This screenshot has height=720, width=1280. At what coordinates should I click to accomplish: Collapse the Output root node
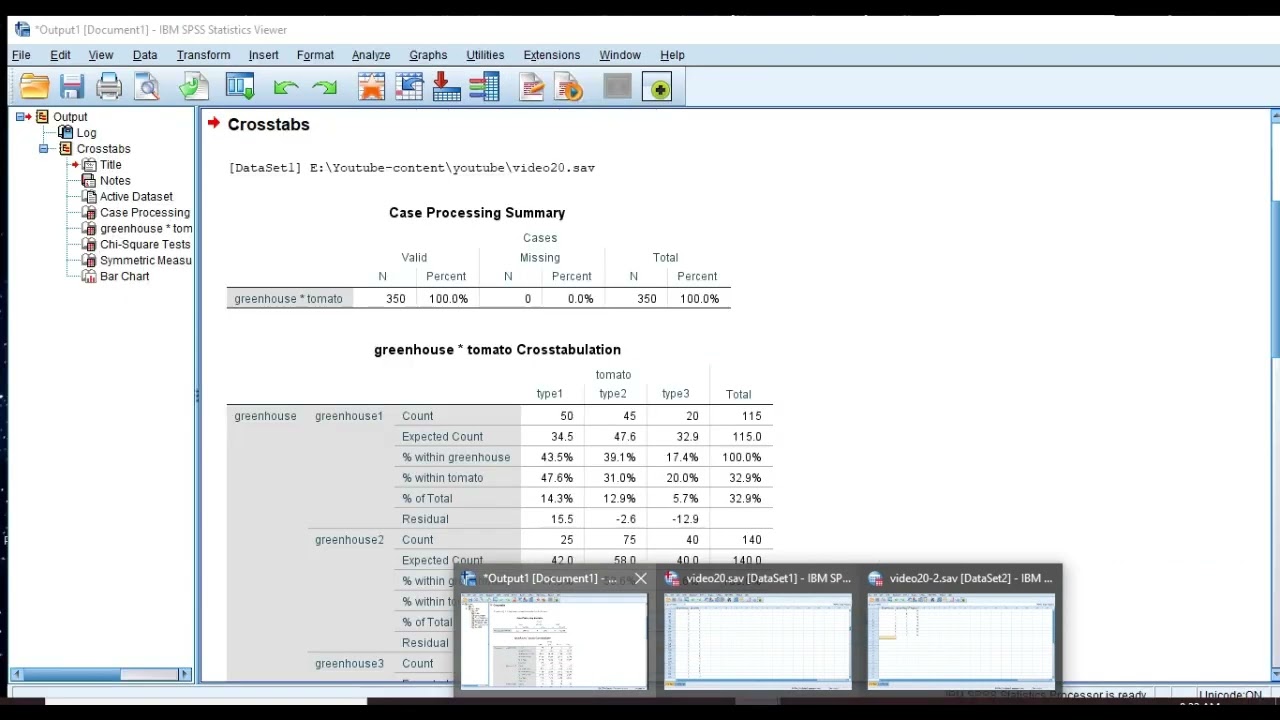coord(20,117)
